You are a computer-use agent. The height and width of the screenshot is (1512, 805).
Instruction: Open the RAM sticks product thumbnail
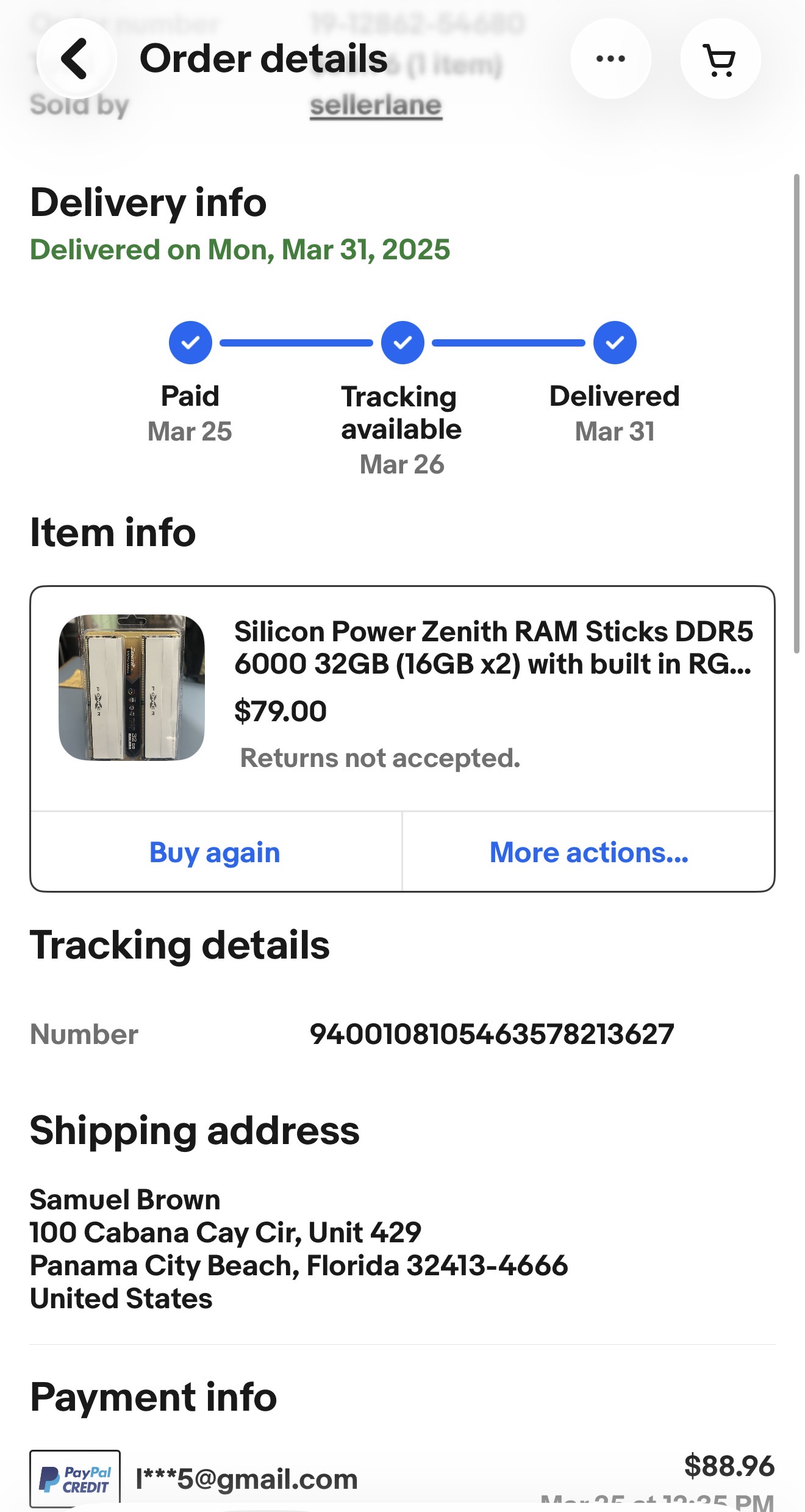tap(132, 688)
